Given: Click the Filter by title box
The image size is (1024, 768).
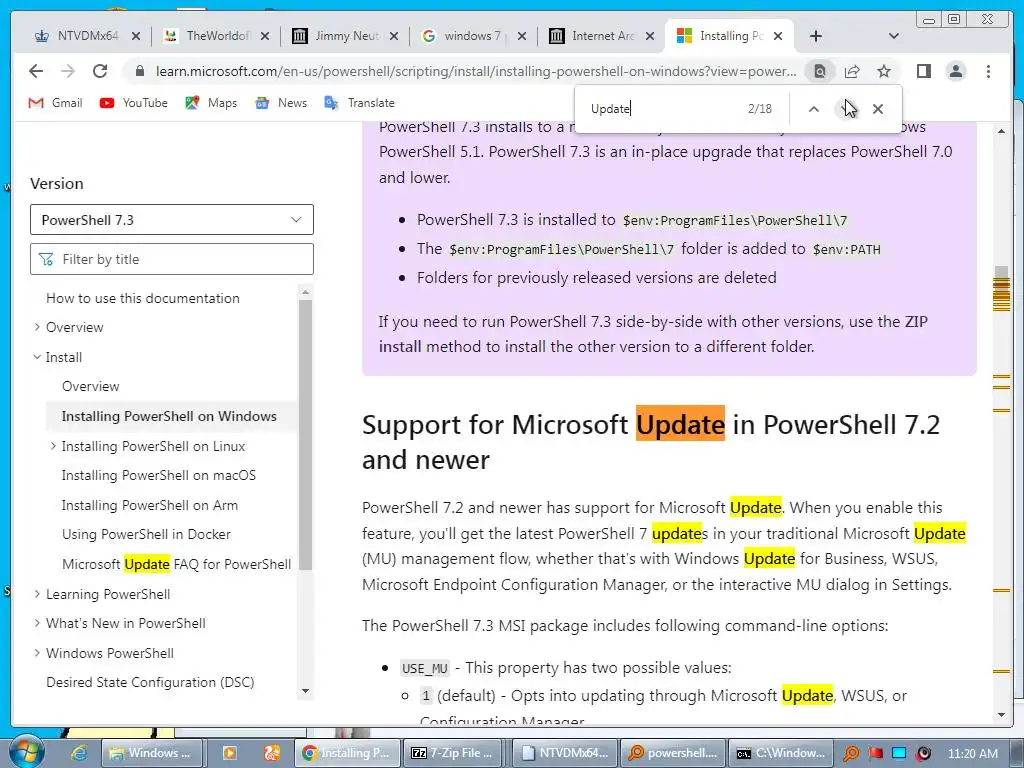Looking at the screenshot, I should point(172,259).
